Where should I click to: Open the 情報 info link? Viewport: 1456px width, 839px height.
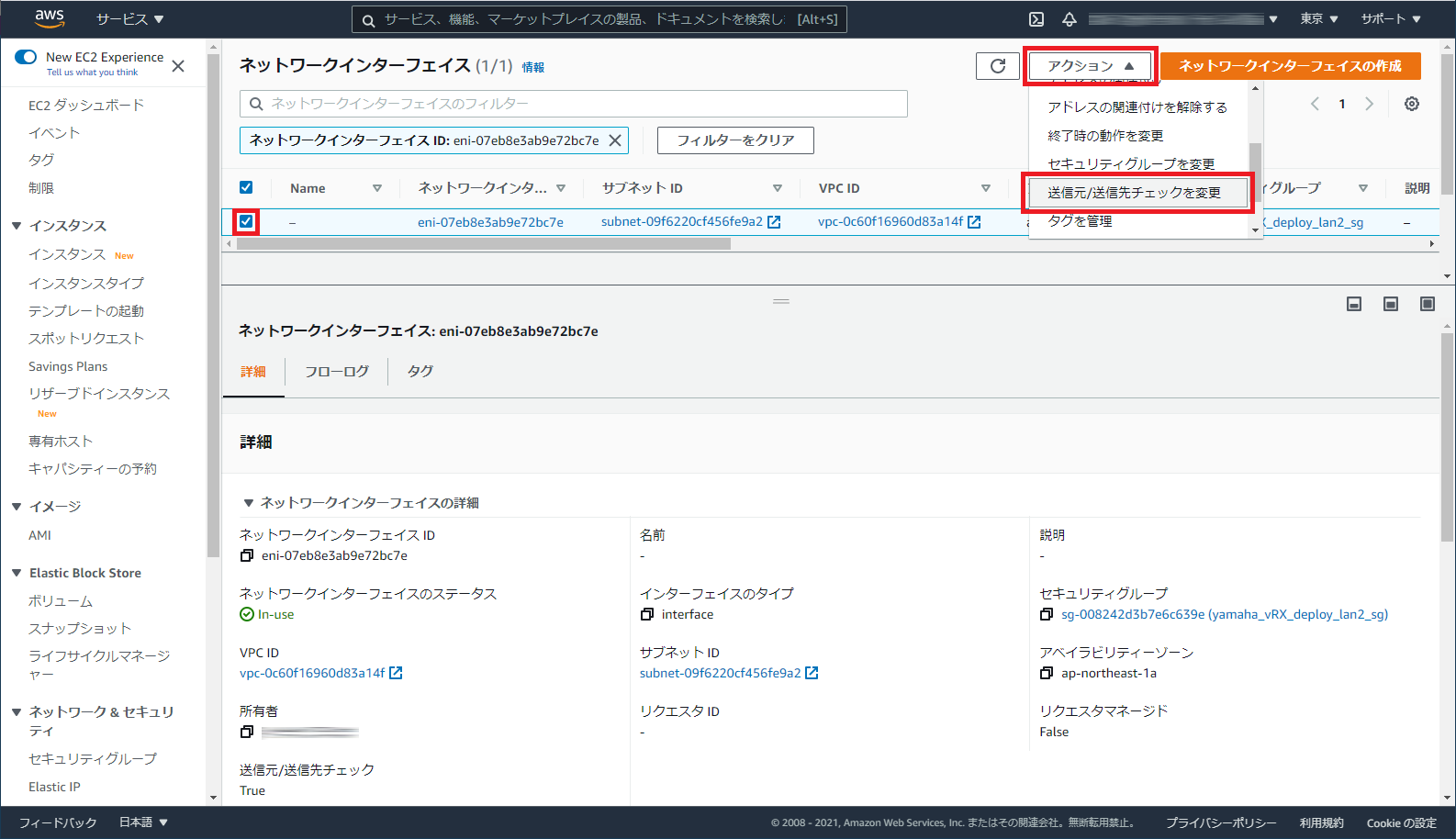(533, 67)
